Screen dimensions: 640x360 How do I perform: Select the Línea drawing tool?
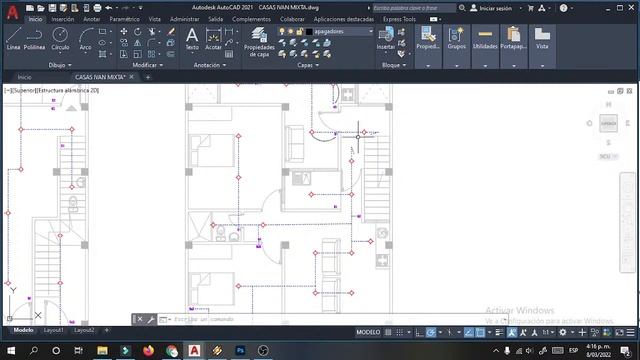(x=13, y=39)
